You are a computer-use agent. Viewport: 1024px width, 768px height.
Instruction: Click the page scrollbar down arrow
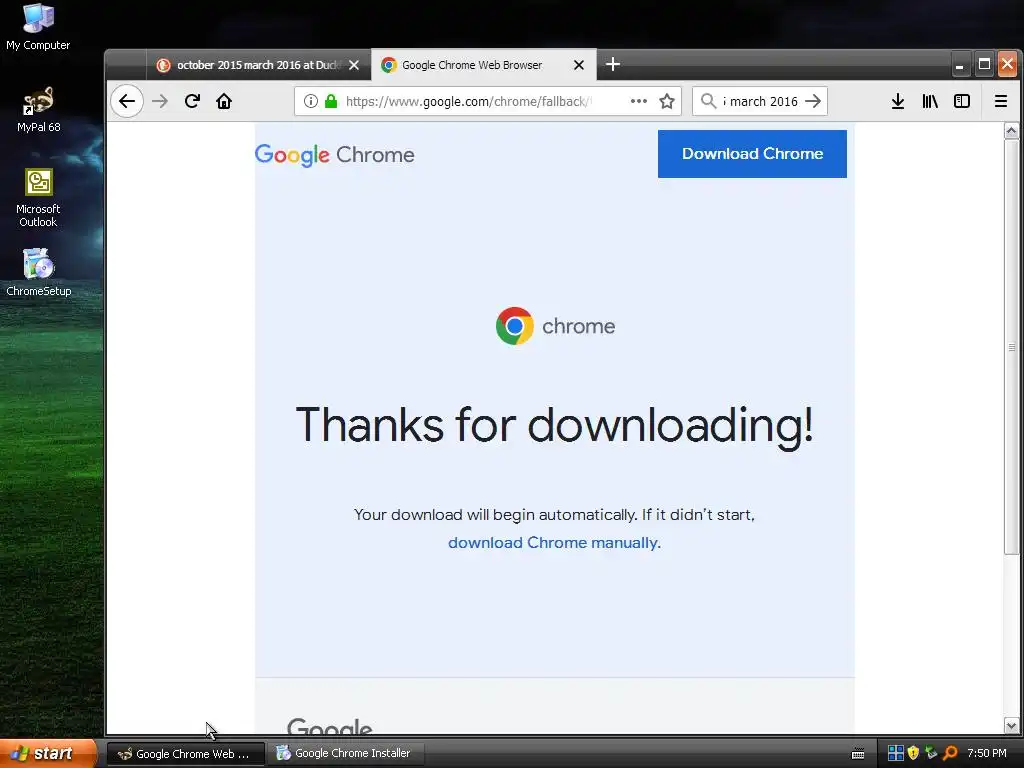point(1012,725)
